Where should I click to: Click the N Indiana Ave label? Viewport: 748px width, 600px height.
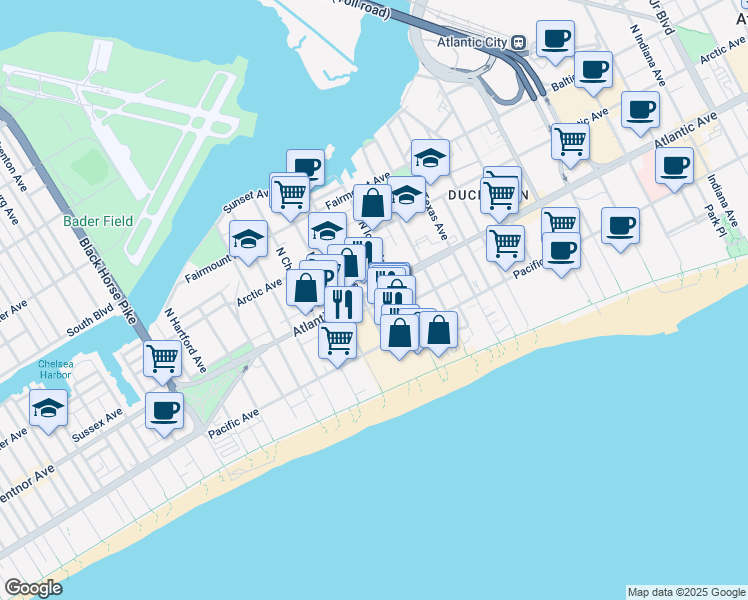[x=647, y=55]
